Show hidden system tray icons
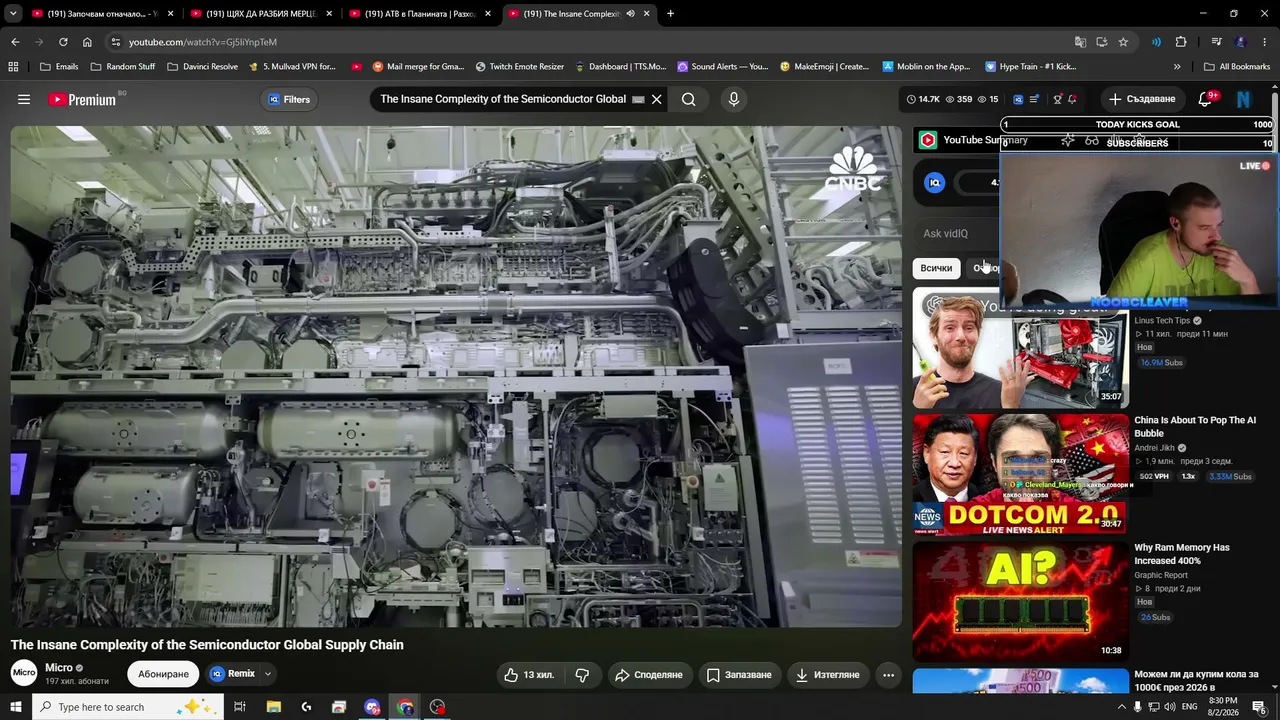This screenshot has width=1280, height=720. point(1121,707)
